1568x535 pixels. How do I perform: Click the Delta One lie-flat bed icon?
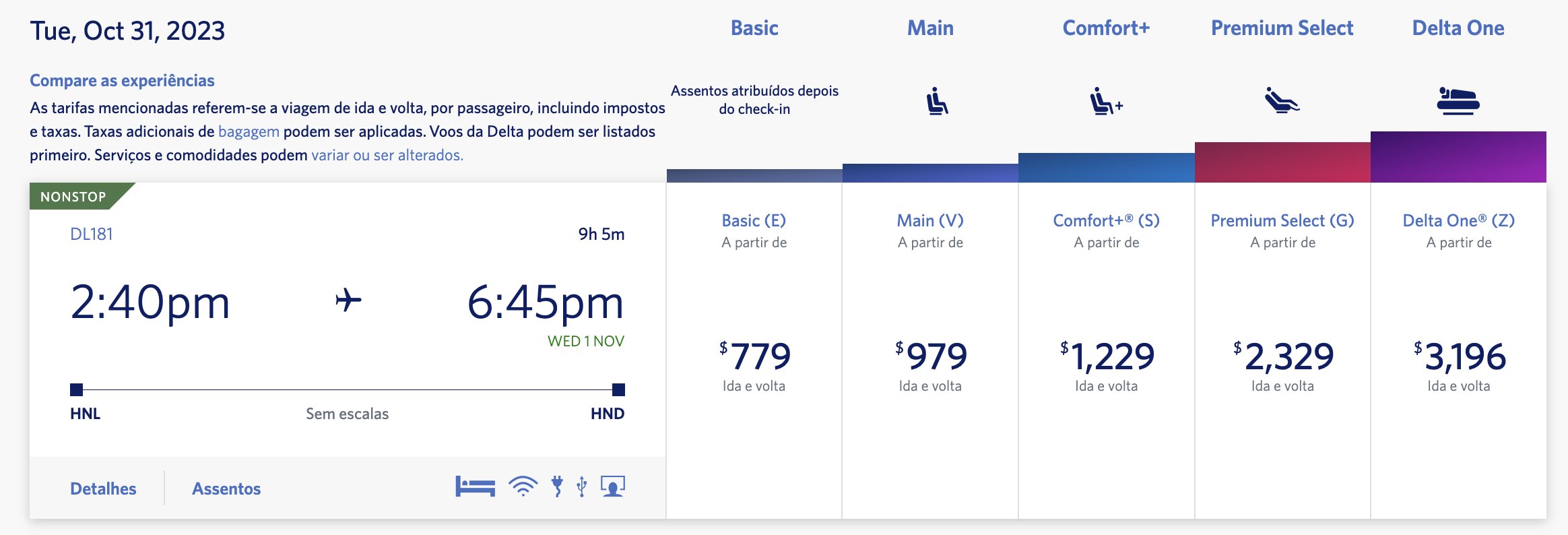pos(1458,101)
